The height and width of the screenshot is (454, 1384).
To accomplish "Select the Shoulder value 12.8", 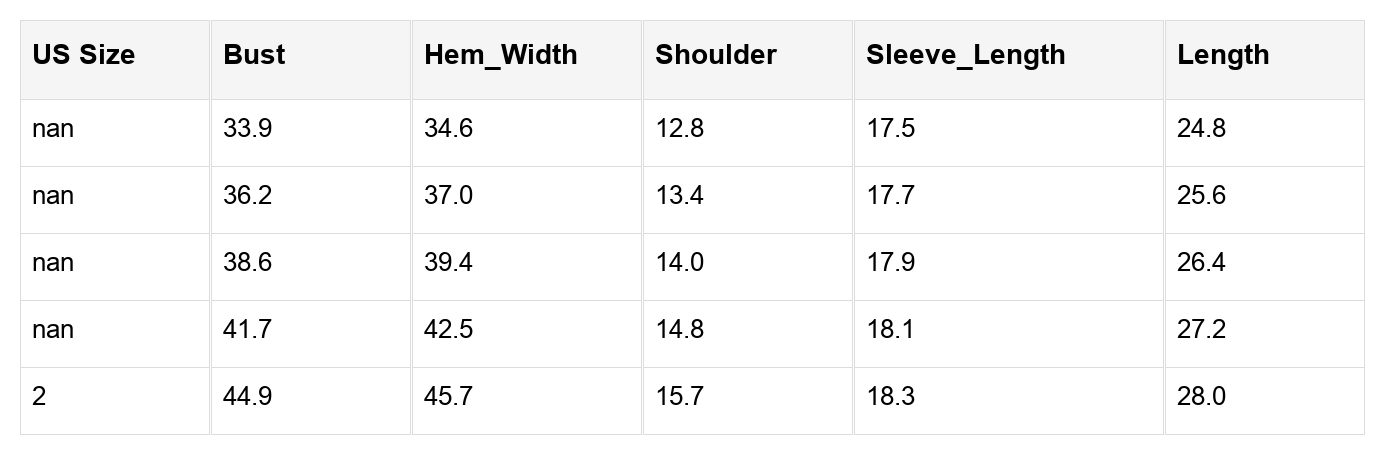I will 679,129.
